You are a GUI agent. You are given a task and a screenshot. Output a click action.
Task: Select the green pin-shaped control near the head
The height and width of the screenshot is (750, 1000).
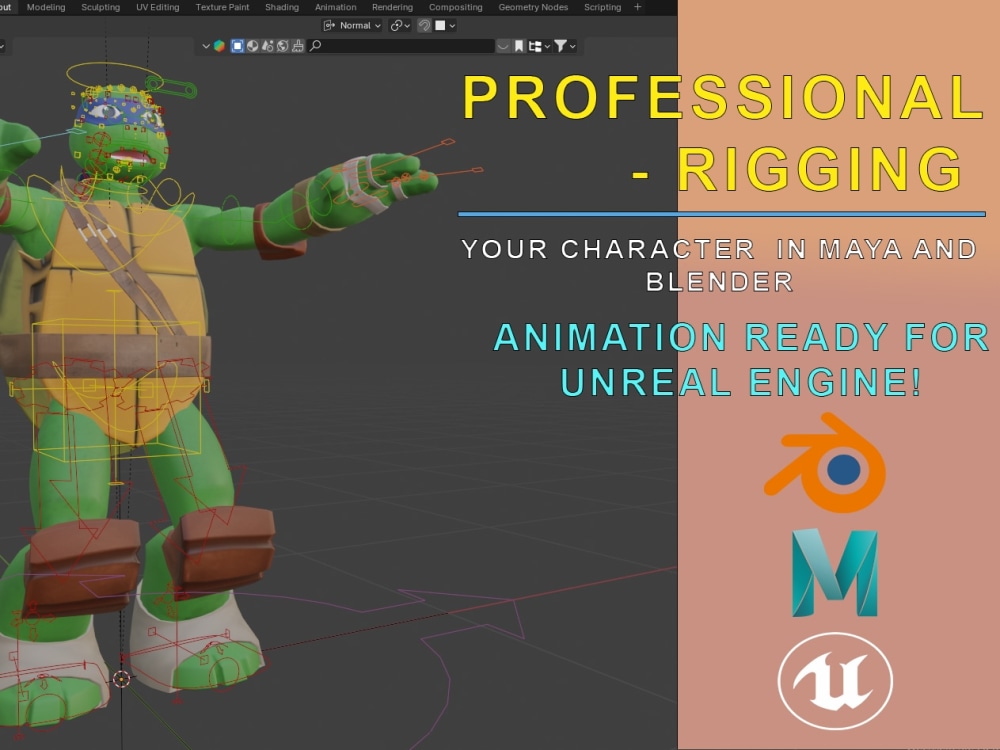(171, 88)
